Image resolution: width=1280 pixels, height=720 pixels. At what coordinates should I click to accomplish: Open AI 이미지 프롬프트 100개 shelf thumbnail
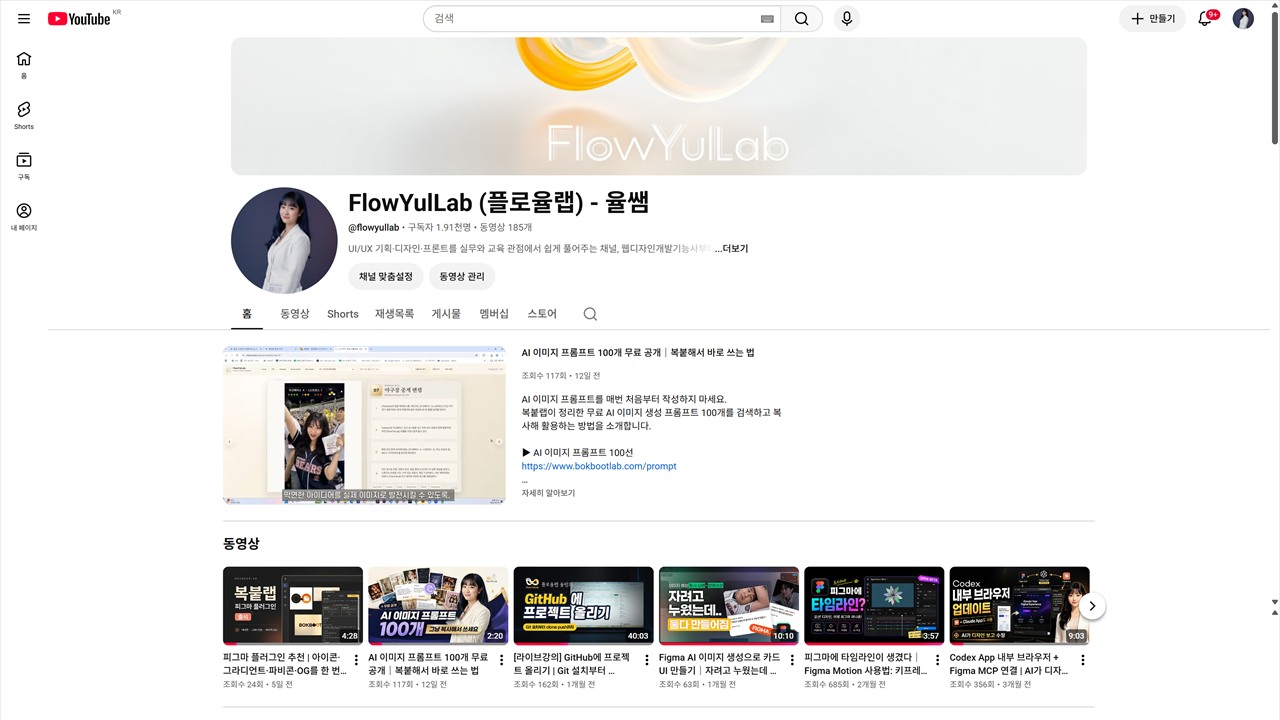click(x=438, y=606)
